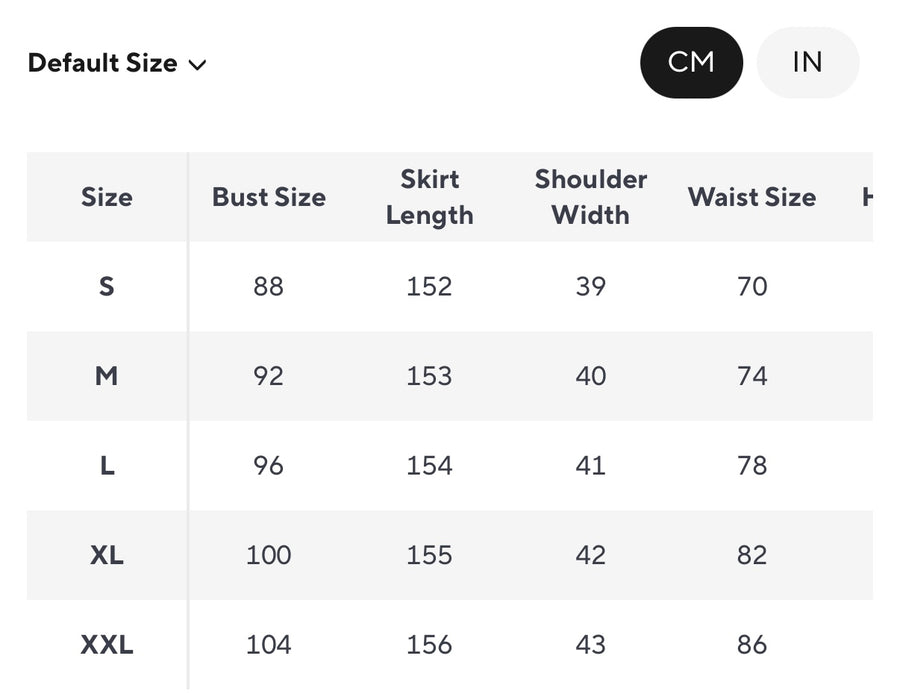
Task: Switch units to CM
Action: tap(691, 62)
